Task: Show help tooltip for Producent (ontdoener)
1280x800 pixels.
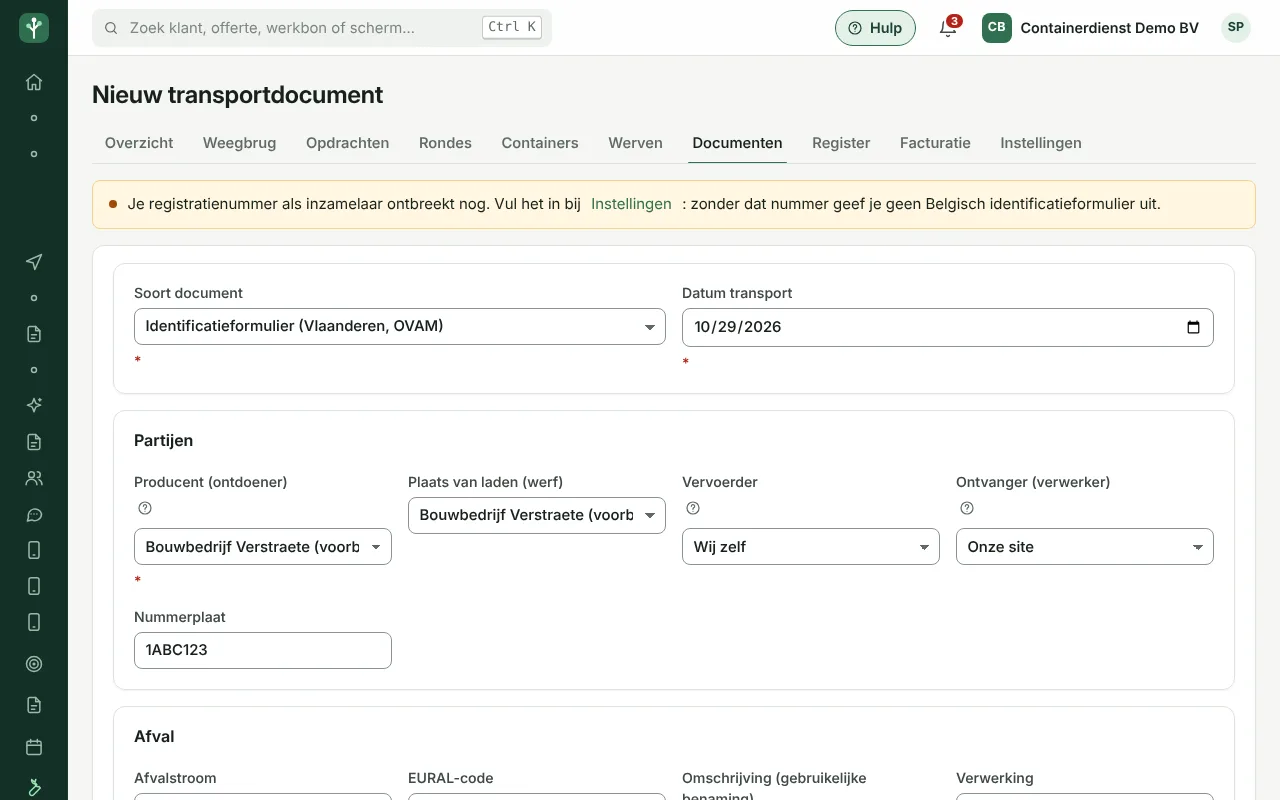Action: 145,508
